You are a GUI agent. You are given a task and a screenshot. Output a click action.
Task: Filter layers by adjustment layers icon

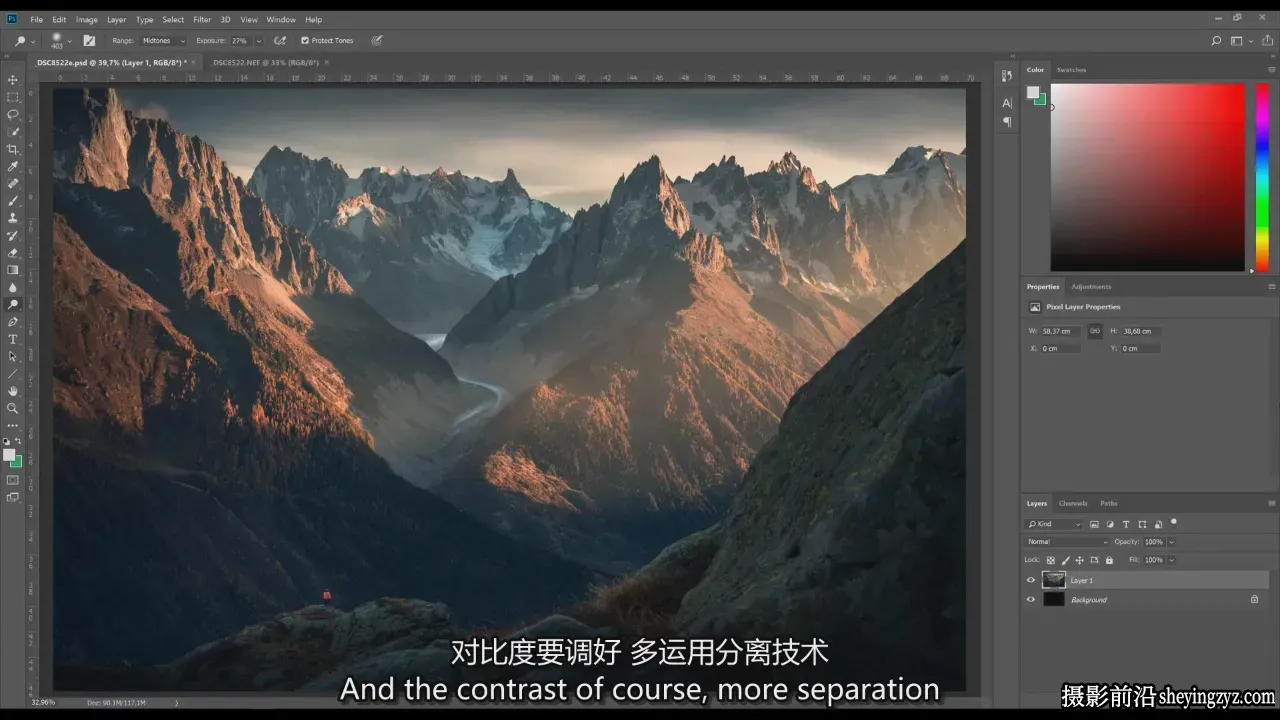pos(1110,524)
